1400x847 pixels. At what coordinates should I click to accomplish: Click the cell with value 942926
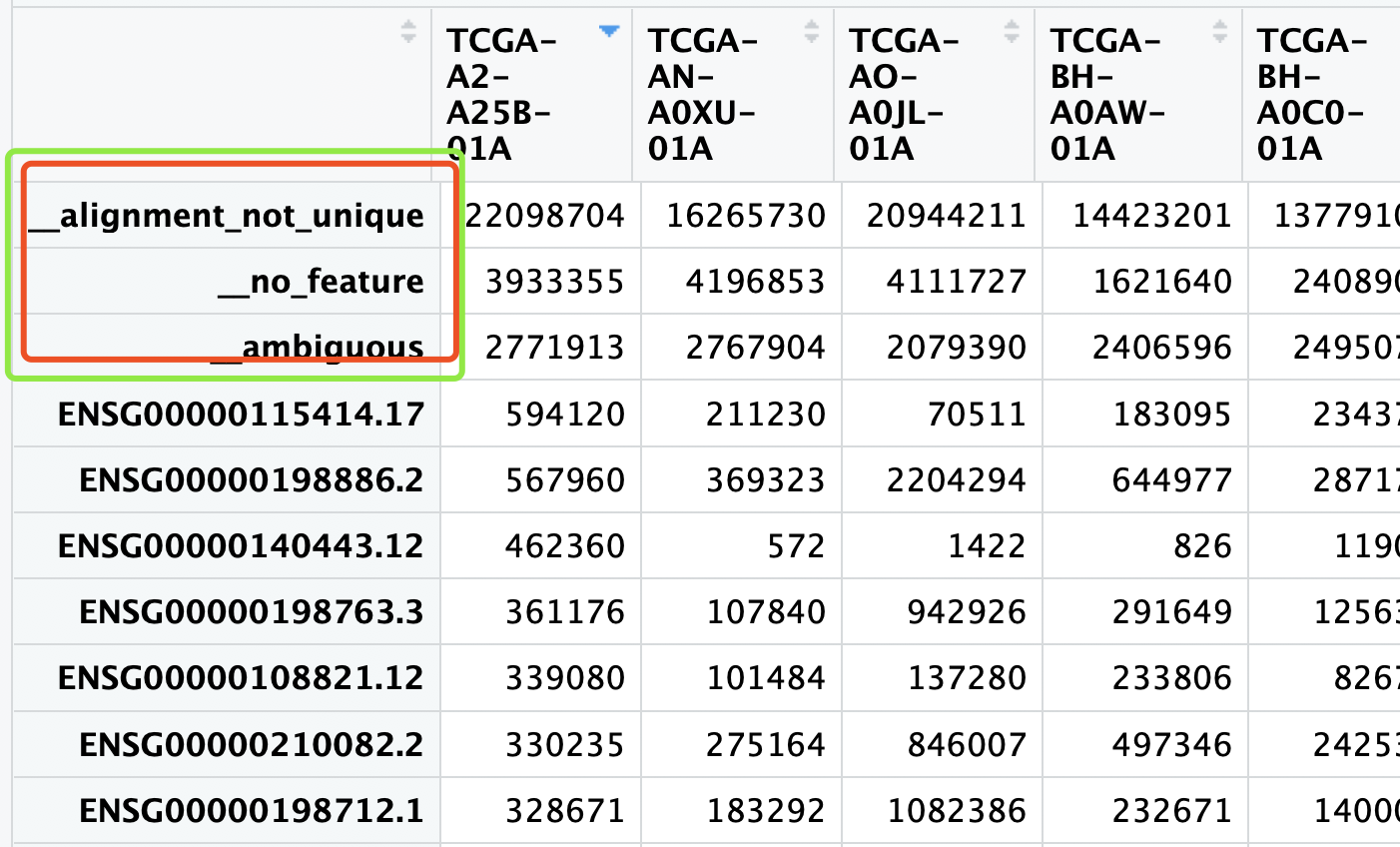942,611
